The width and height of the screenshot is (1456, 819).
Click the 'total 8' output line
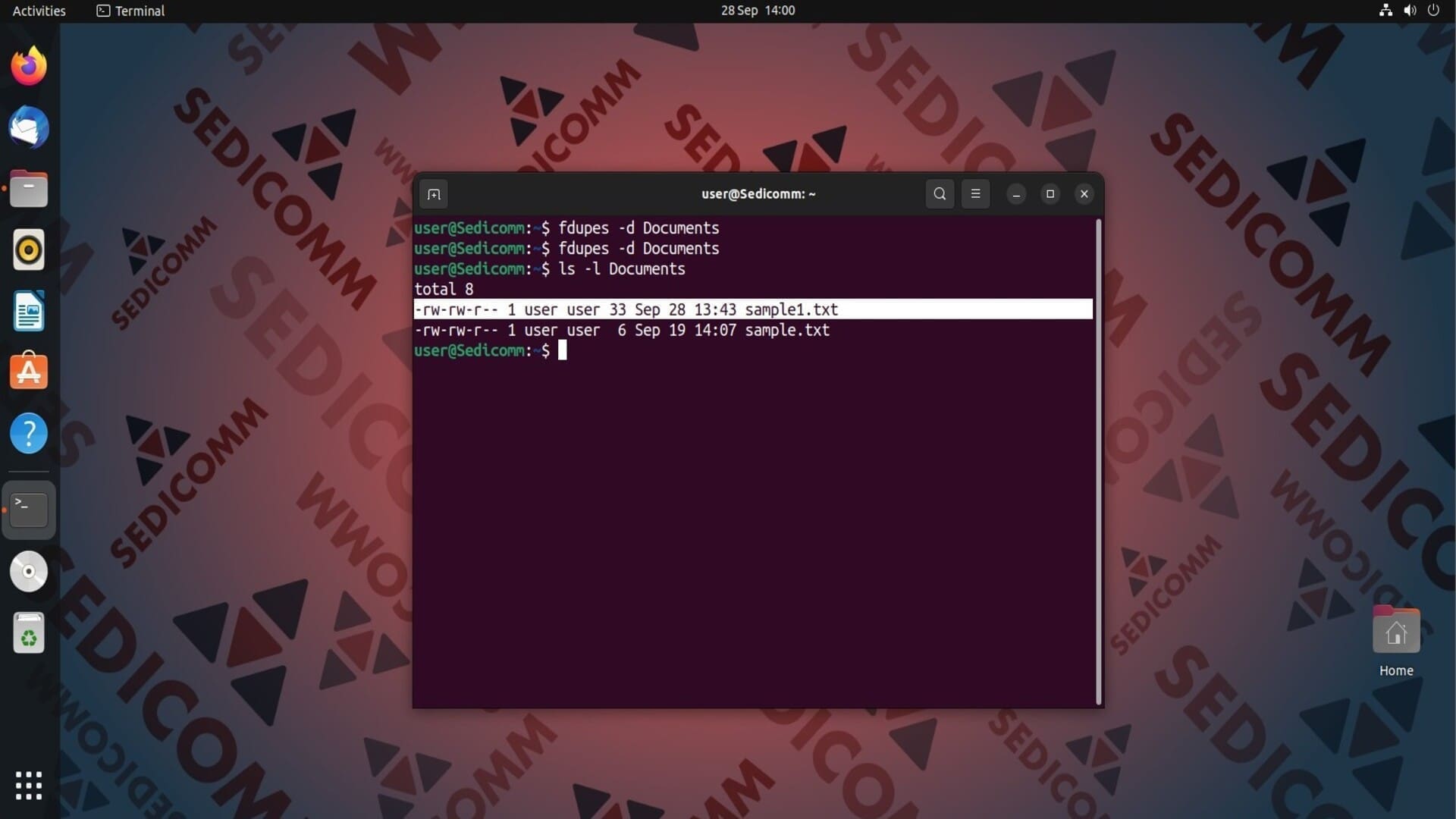[x=444, y=289]
